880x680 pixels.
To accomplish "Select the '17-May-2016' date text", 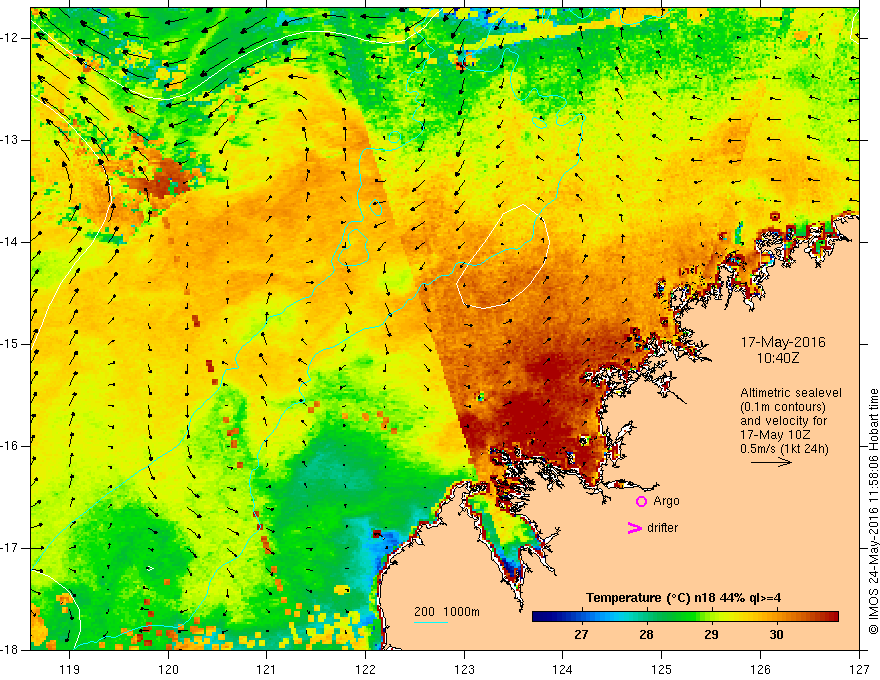I will [x=783, y=342].
